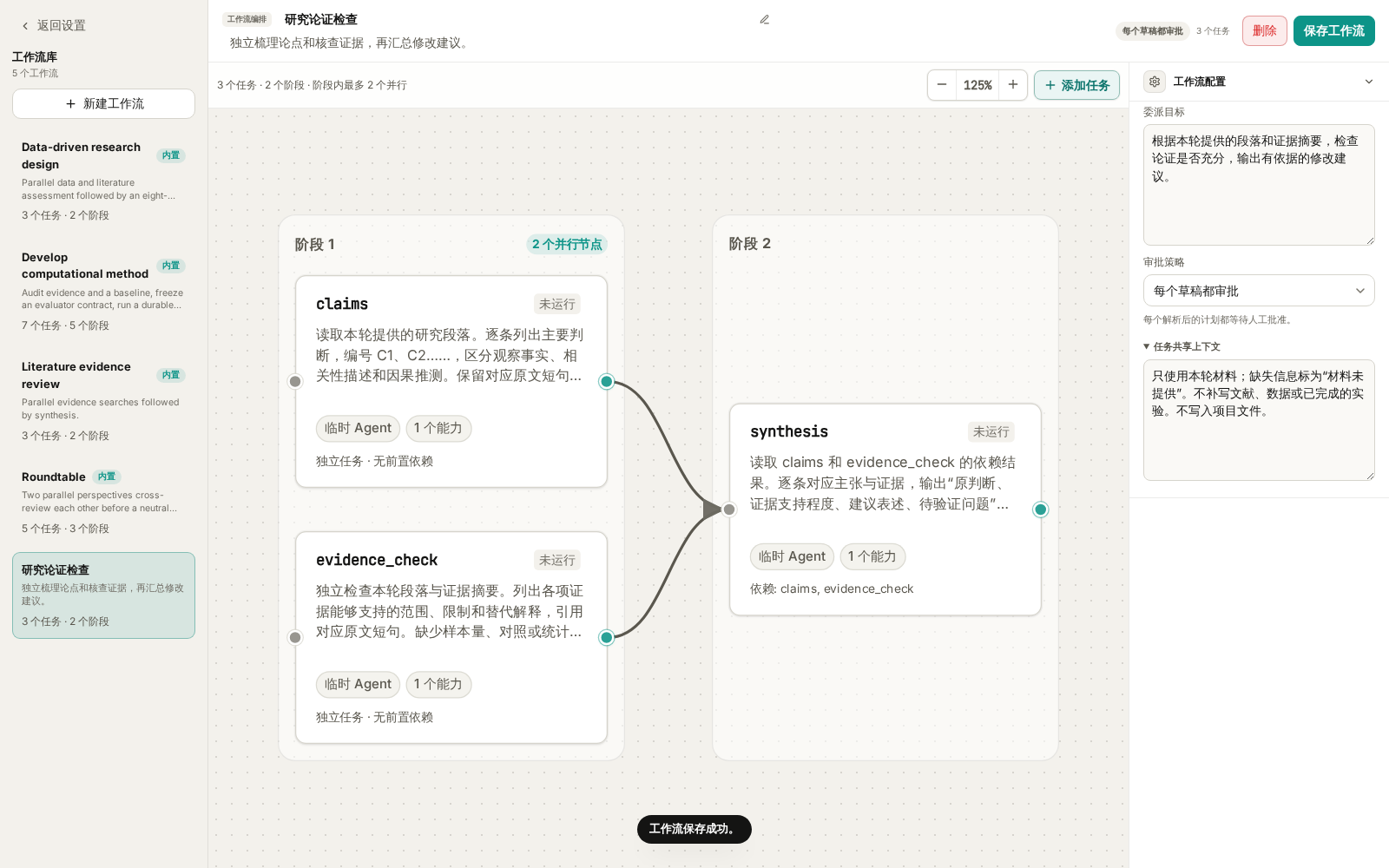Click the gear icon in 工作流配置 header
The width and height of the screenshot is (1389, 868).
point(1155,82)
